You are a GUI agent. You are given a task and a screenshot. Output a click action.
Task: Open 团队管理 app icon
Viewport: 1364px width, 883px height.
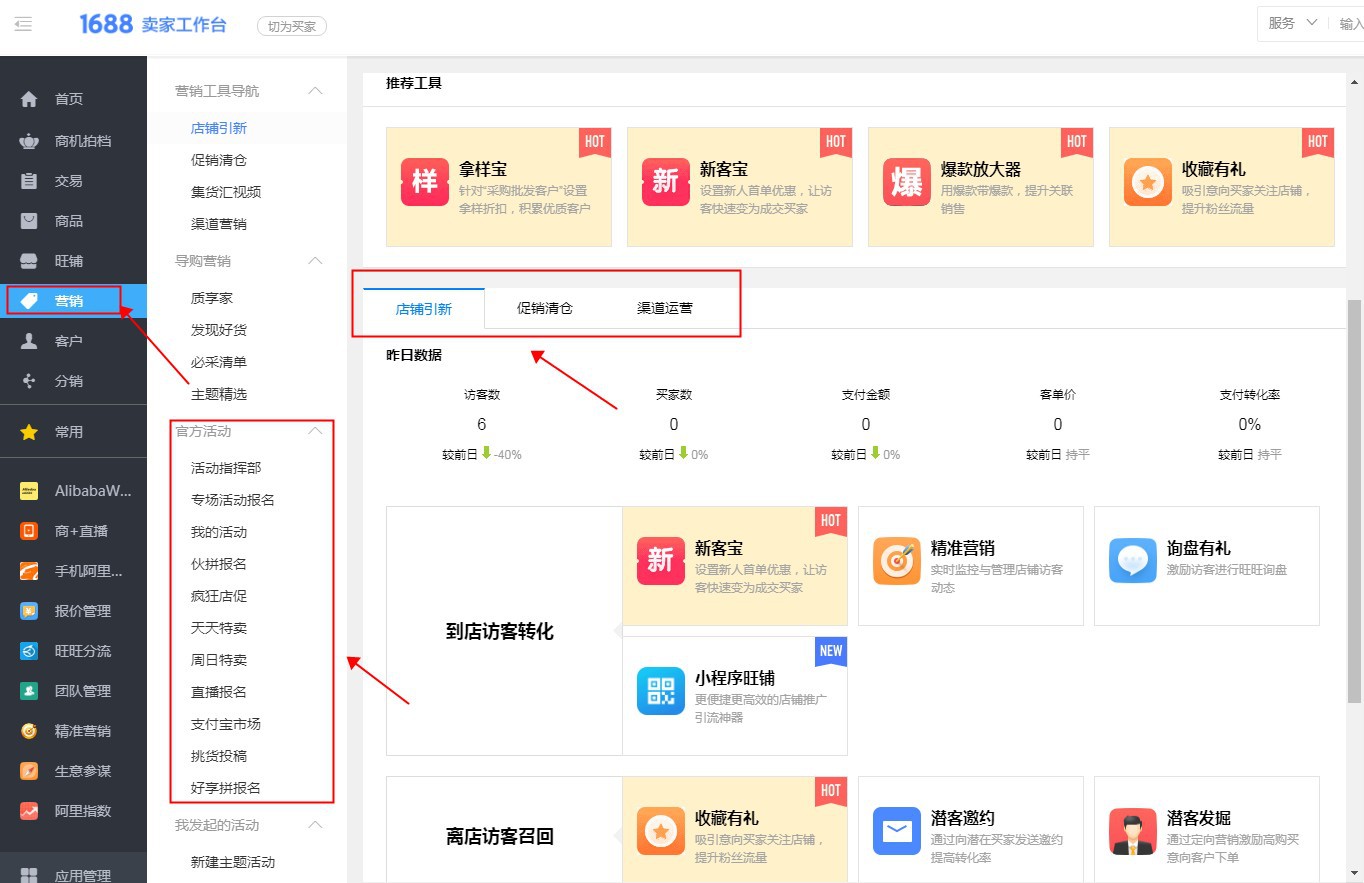coord(29,691)
